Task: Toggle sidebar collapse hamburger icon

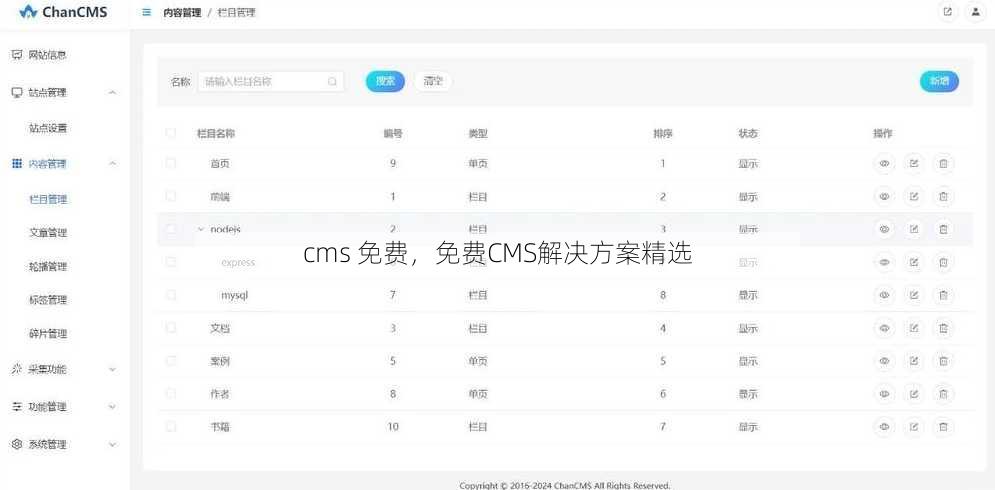Action: (x=147, y=12)
